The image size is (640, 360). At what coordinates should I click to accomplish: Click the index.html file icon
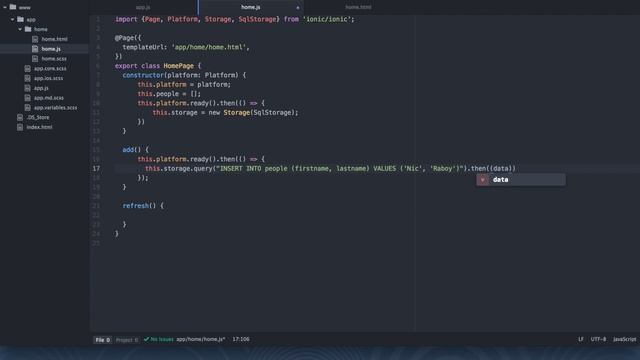(x=20, y=127)
